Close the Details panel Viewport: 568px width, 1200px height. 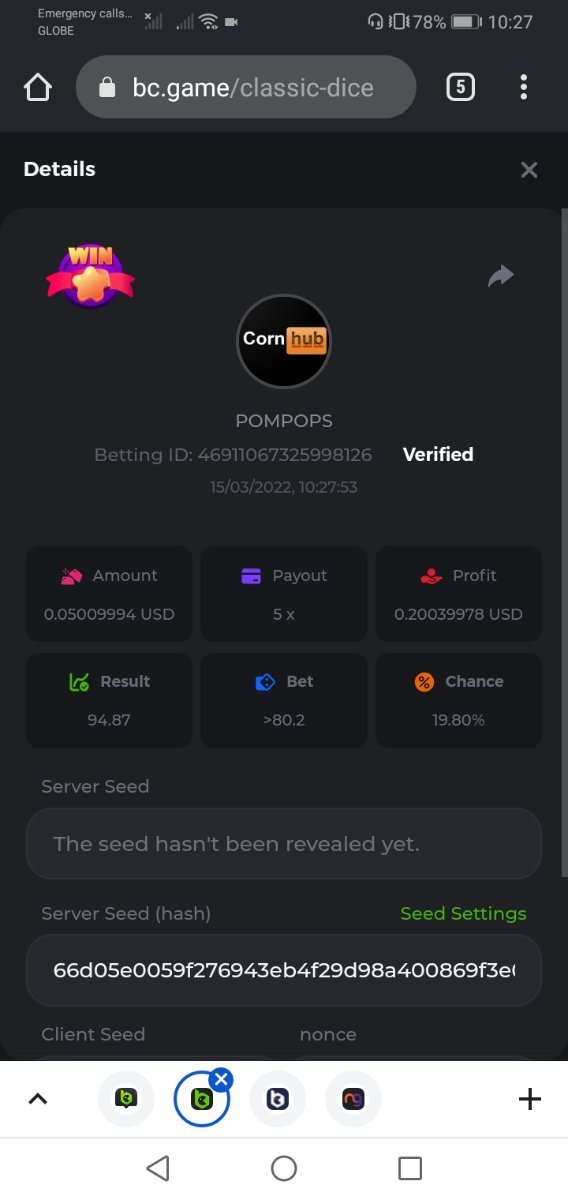[x=529, y=170]
